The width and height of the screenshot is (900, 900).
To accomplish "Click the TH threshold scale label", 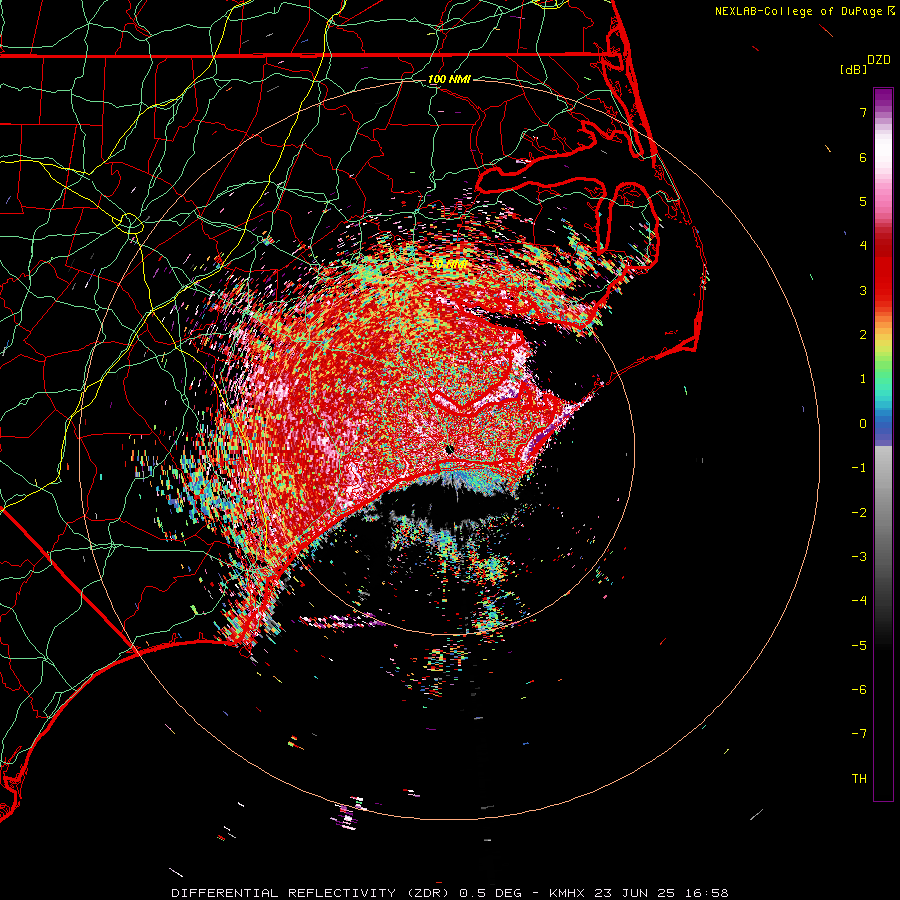I will click(x=859, y=779).
